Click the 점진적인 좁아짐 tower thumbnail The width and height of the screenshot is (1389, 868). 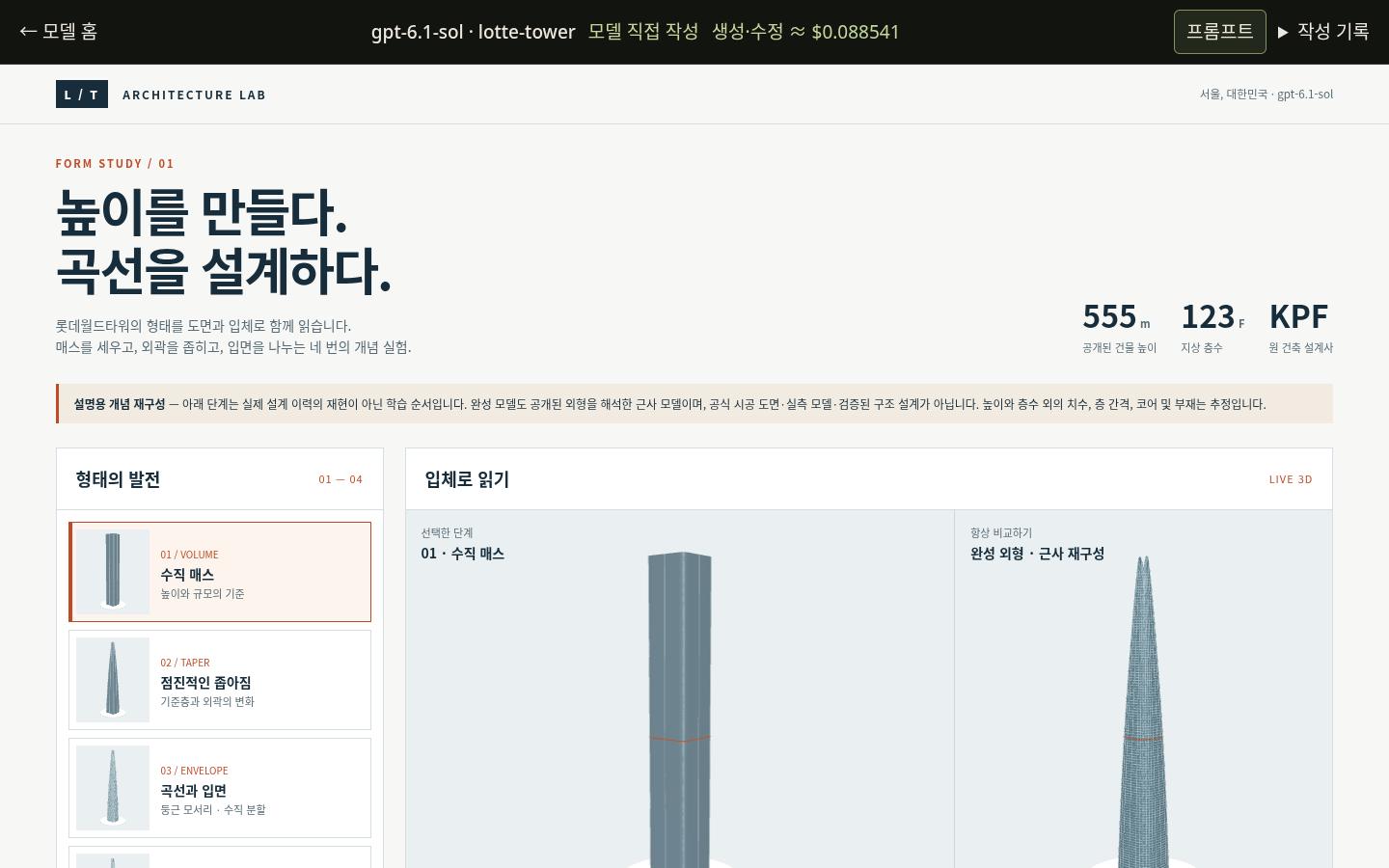tap(113, 680)
